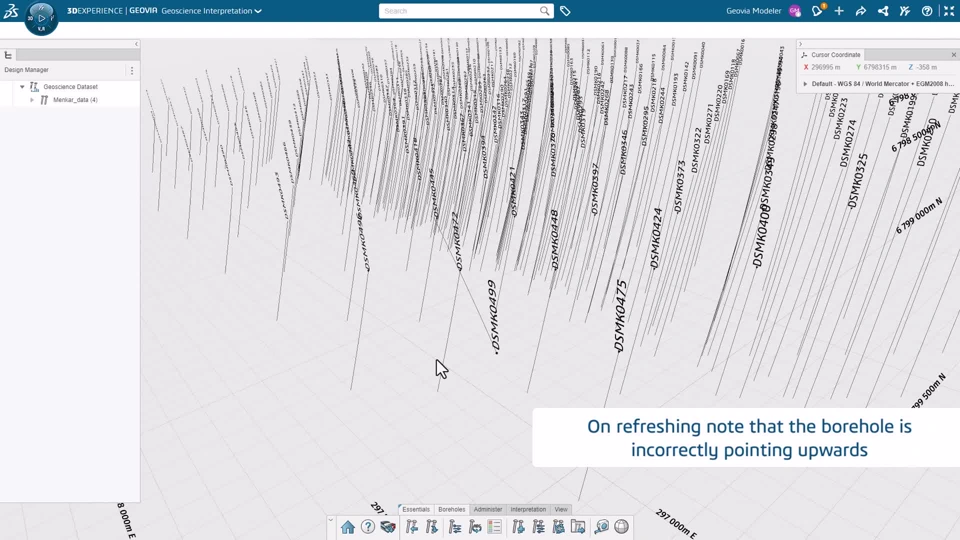Click the globe view icon
Image resolution: width=960 pixels, height=540 pixels.
(621, 527)
